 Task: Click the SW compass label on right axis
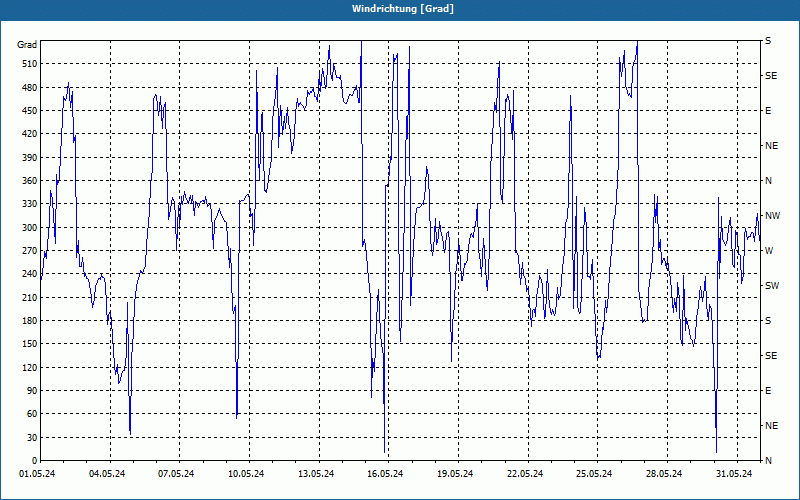[x=772, y=286]
